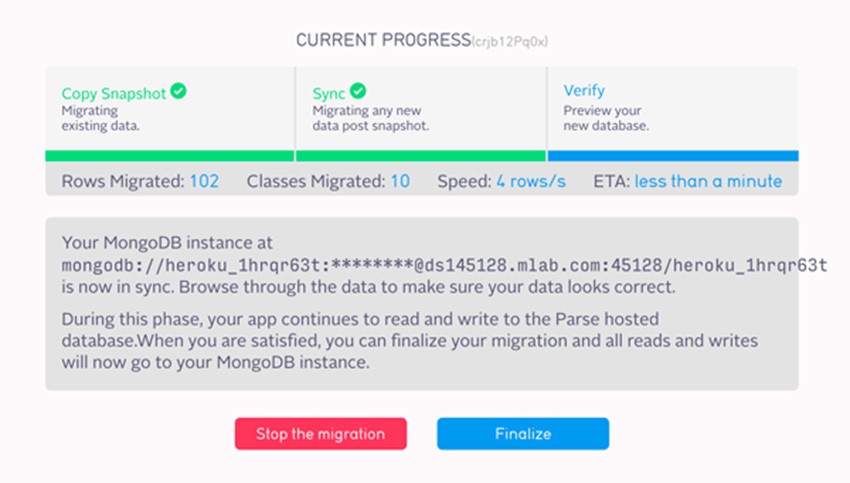Click the 'Preview your new database' description

pos(606,118)
